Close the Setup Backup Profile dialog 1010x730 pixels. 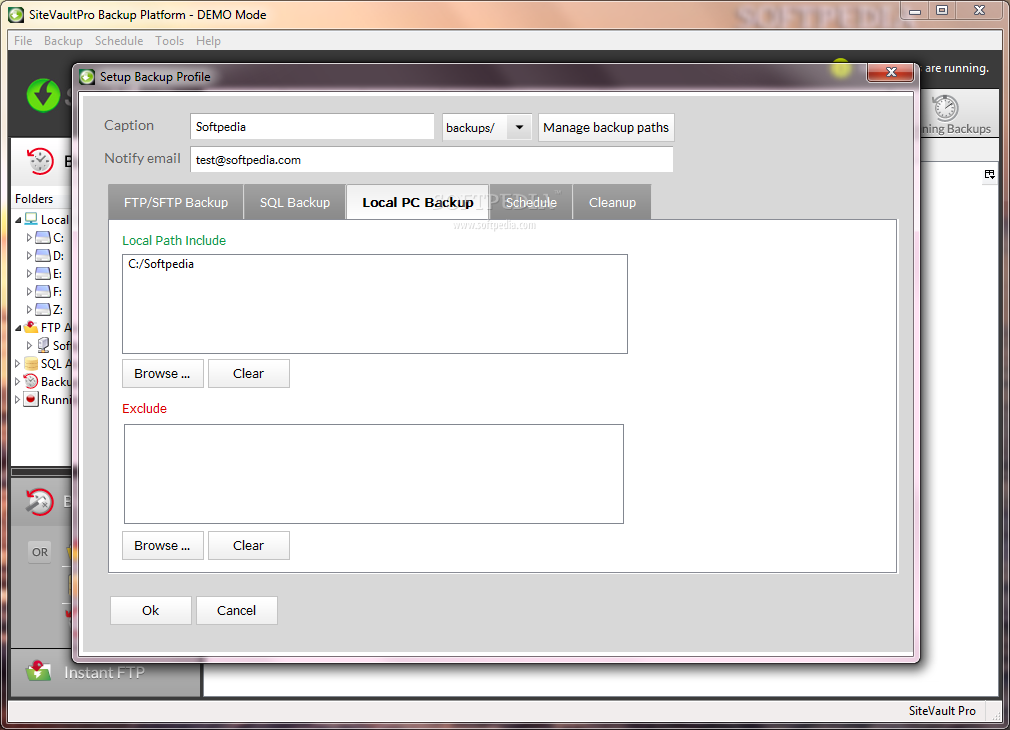891,72
